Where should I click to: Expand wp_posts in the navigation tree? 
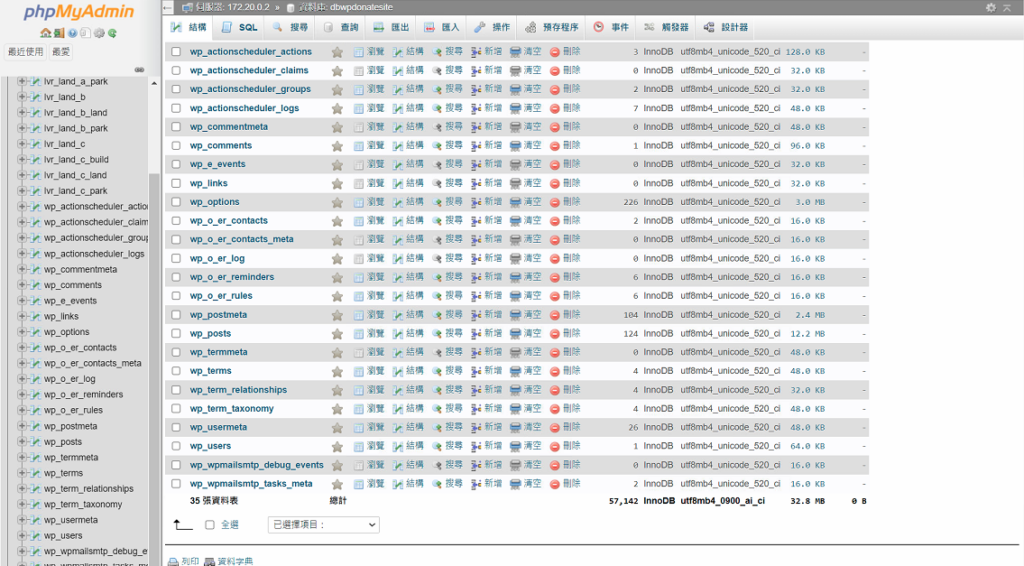pos(23,442)
